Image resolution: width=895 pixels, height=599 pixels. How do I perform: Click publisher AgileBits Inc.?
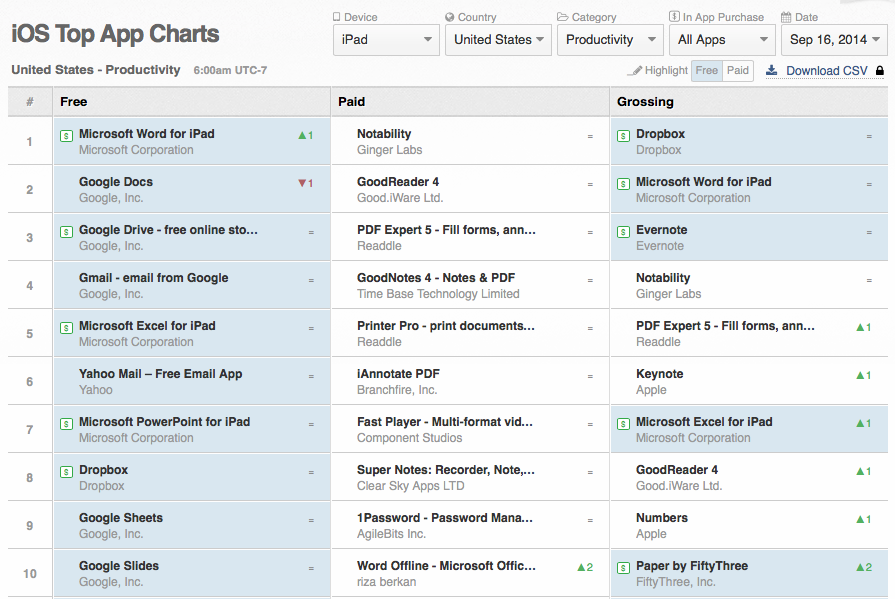[x=391, y=533]
